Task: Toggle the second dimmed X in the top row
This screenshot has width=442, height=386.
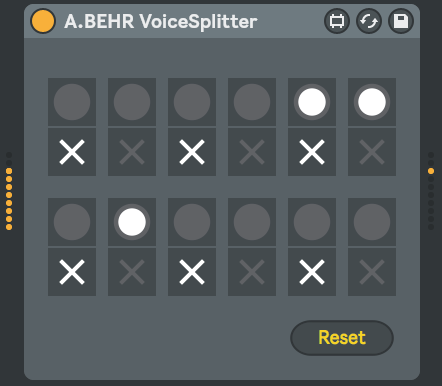Action: [132, 152]
